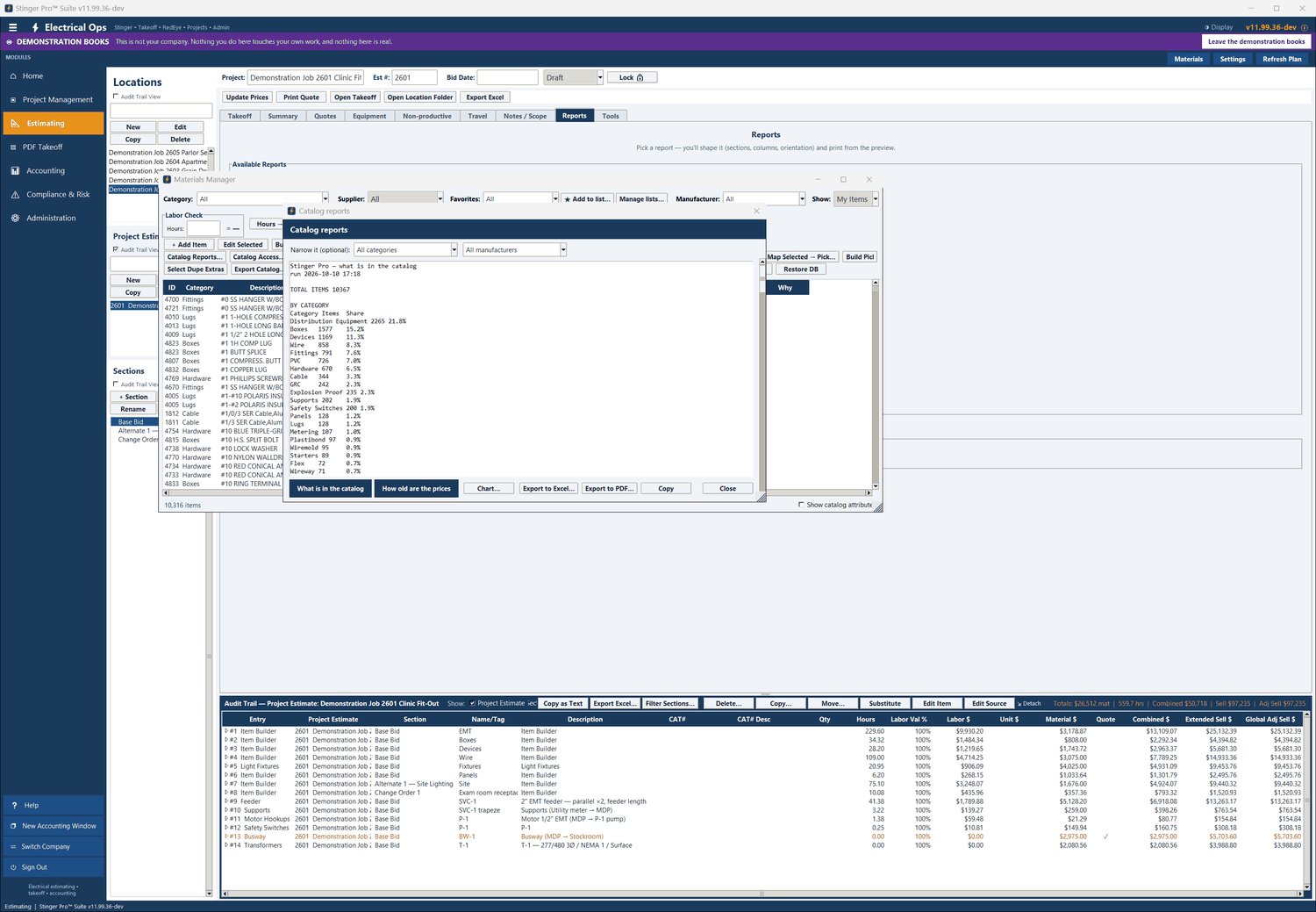Click the Bid Date input field
Screen dimensions: 1316x912
(x=507, y=77)
